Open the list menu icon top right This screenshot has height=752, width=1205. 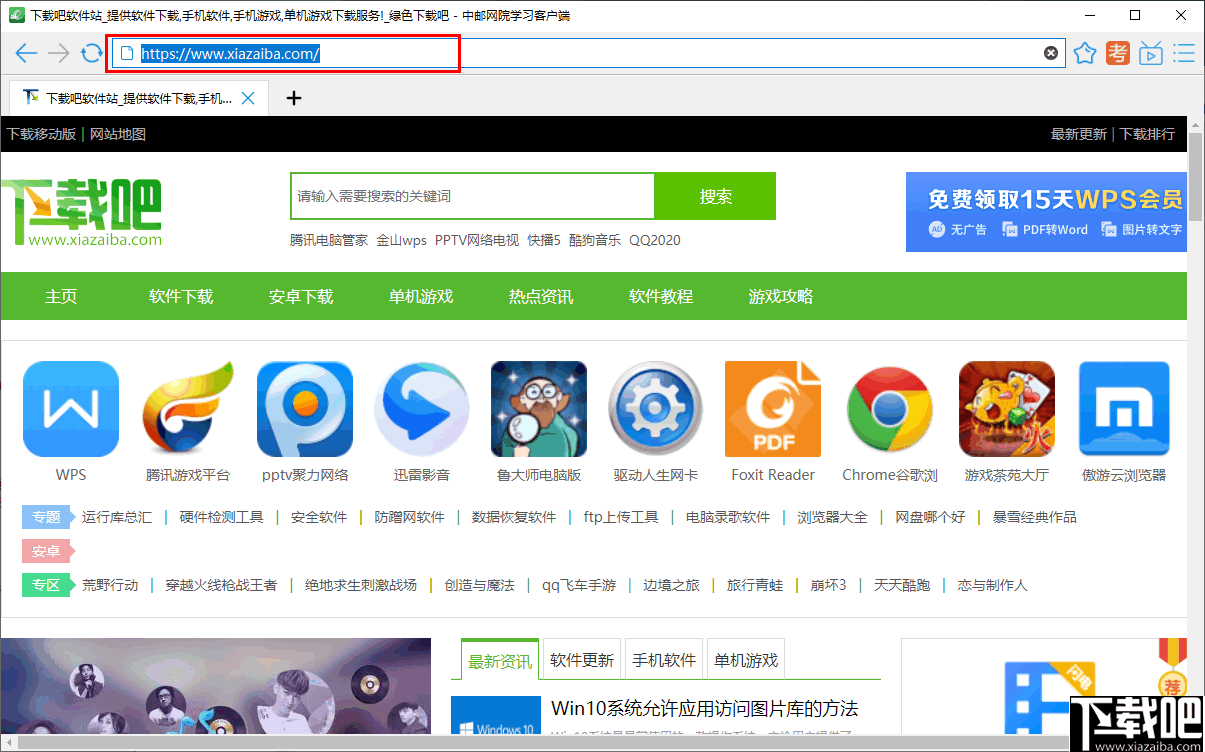tap(1184, 53)
